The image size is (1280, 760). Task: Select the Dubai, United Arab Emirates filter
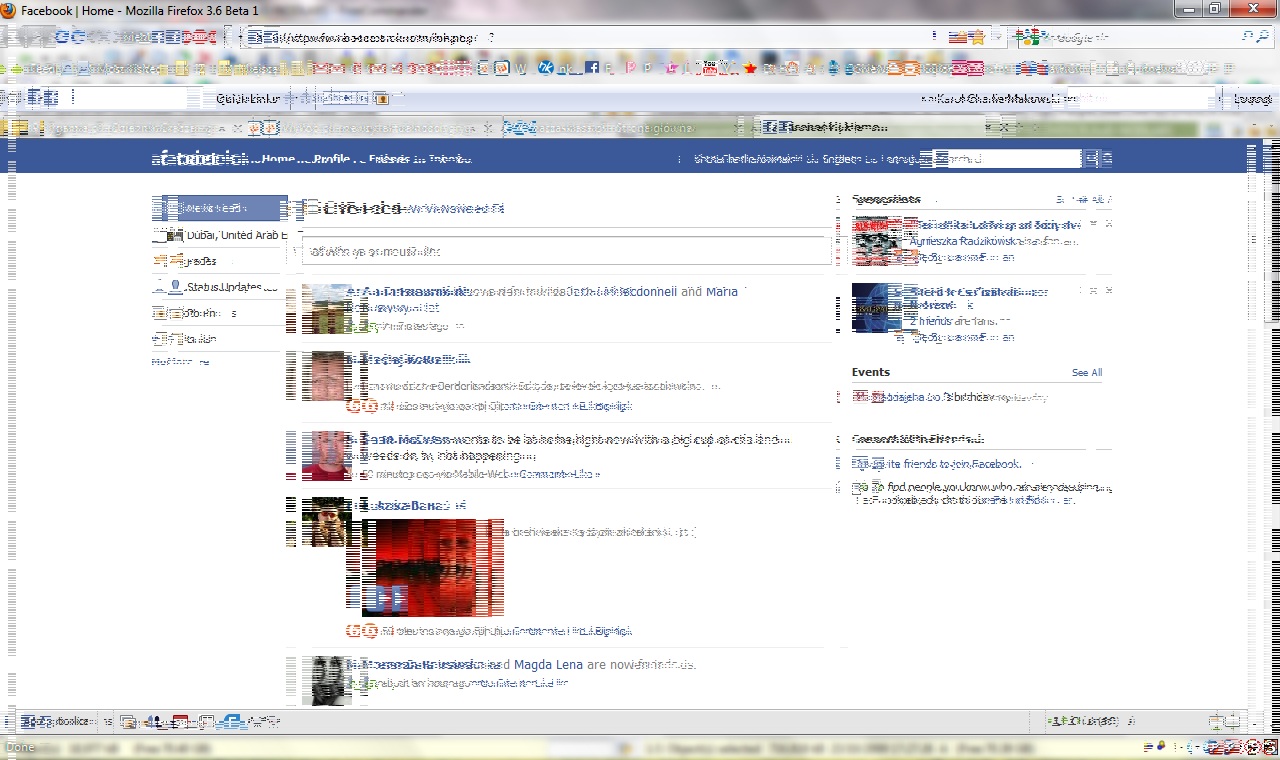click(220, 235)
